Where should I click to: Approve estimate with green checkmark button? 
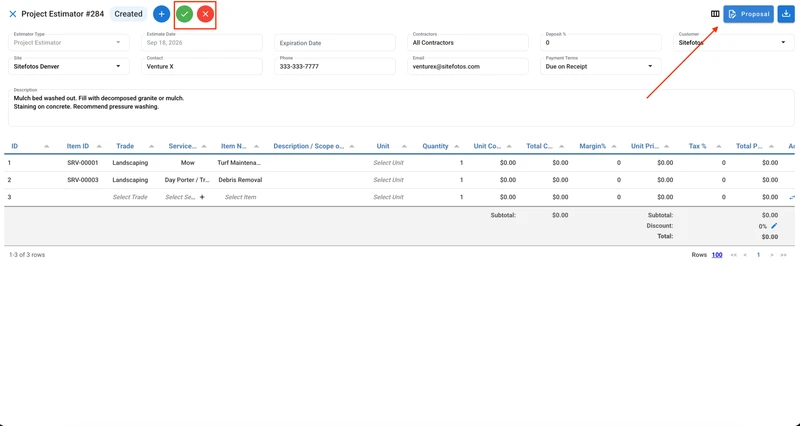184,14
